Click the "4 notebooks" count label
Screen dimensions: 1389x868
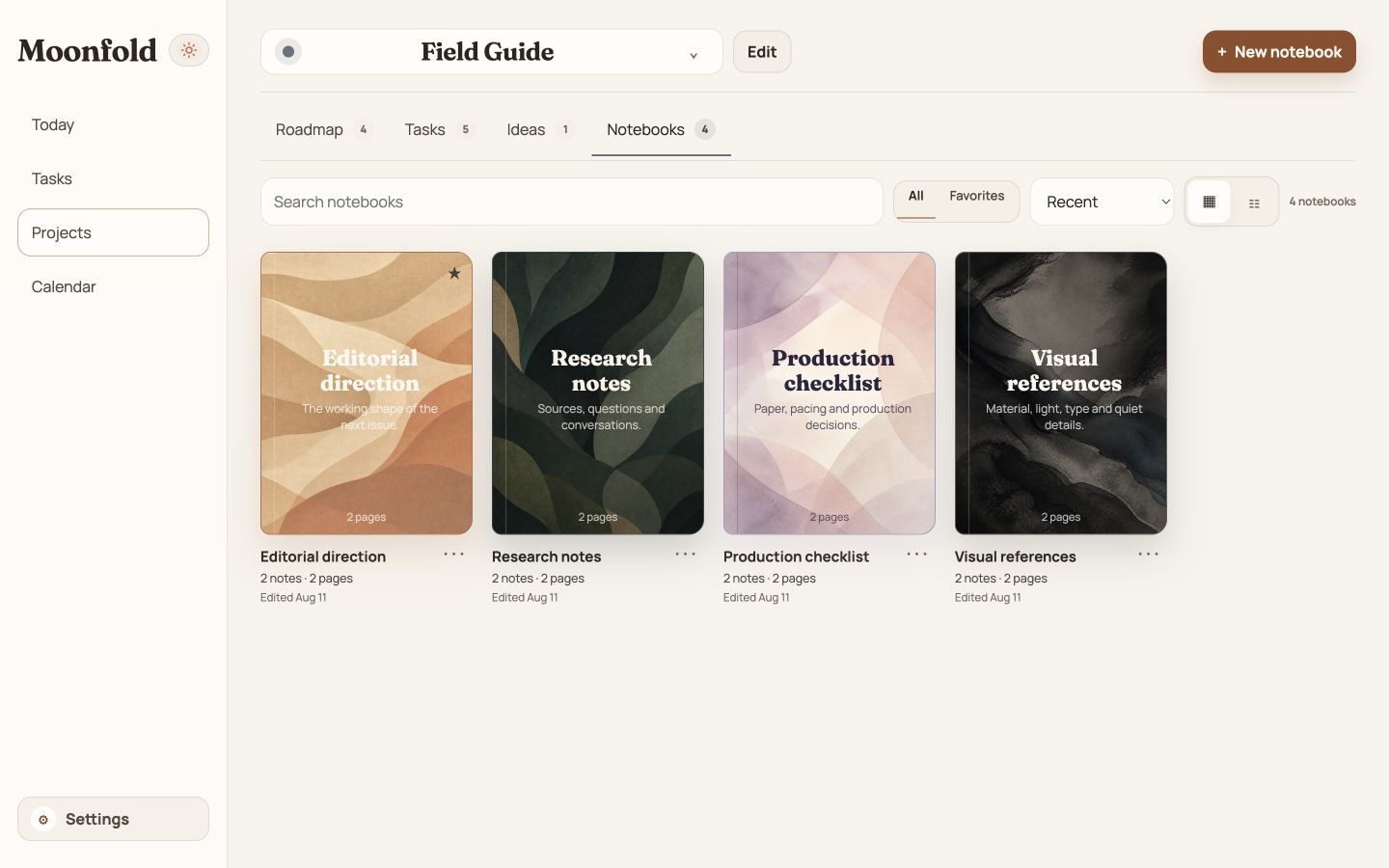1322,202
